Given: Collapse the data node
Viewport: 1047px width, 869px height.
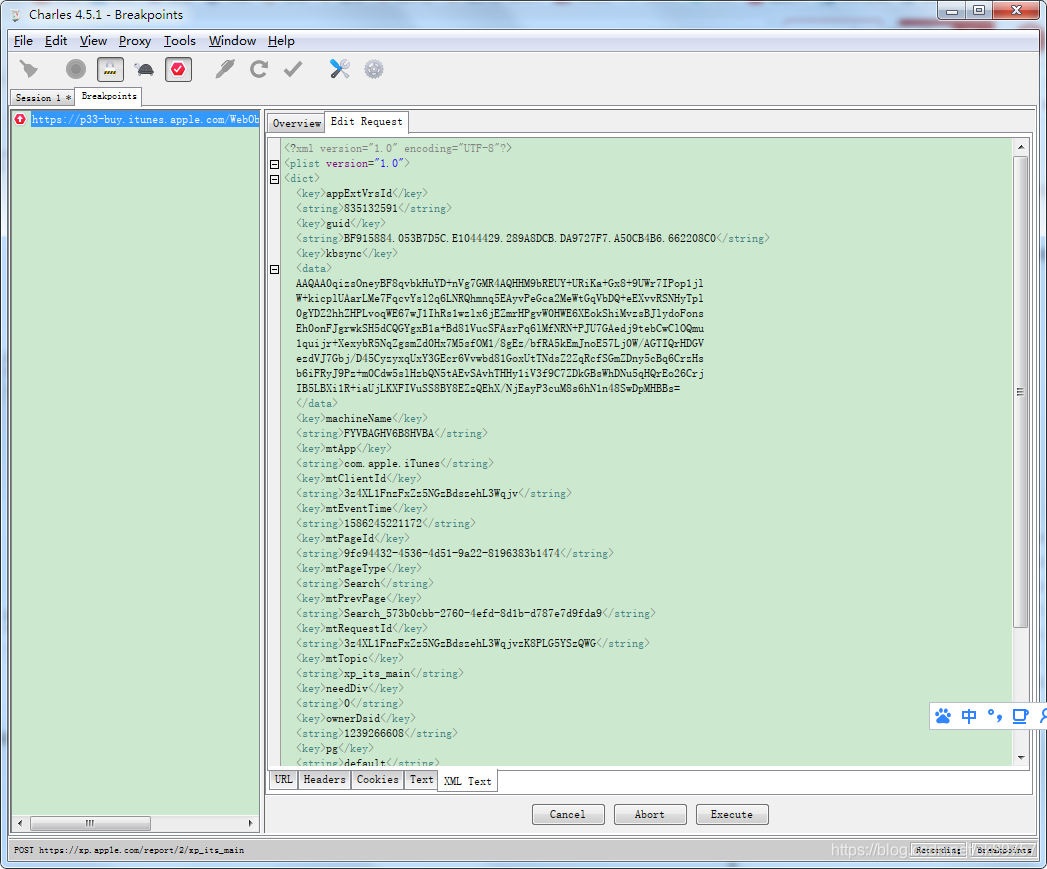Looking at the screenshot, I should [x=274, y=269].
